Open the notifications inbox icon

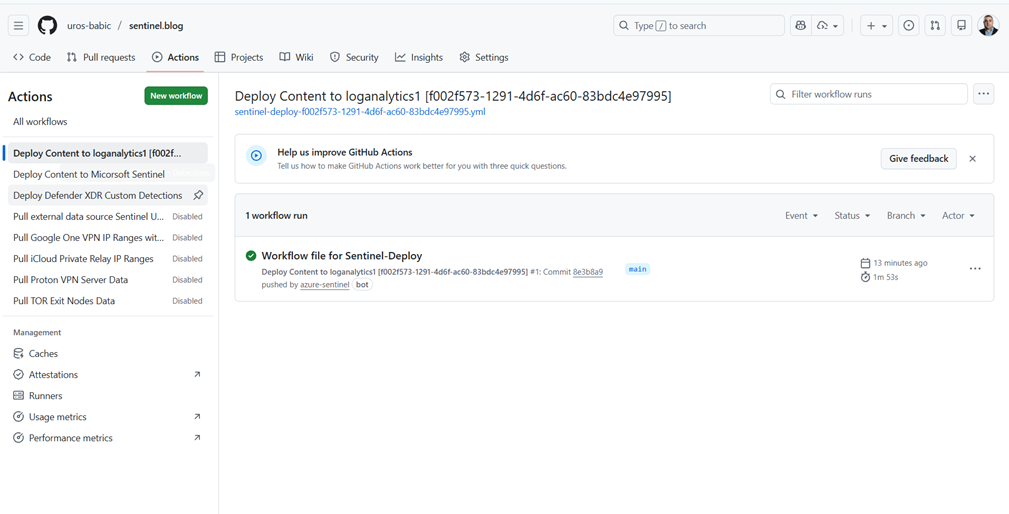tap(961, 26)
